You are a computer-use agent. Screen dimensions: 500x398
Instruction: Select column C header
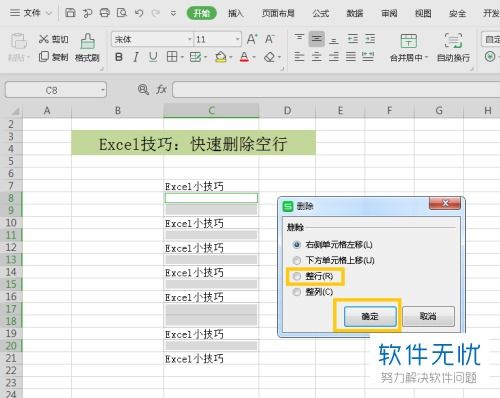211,111
